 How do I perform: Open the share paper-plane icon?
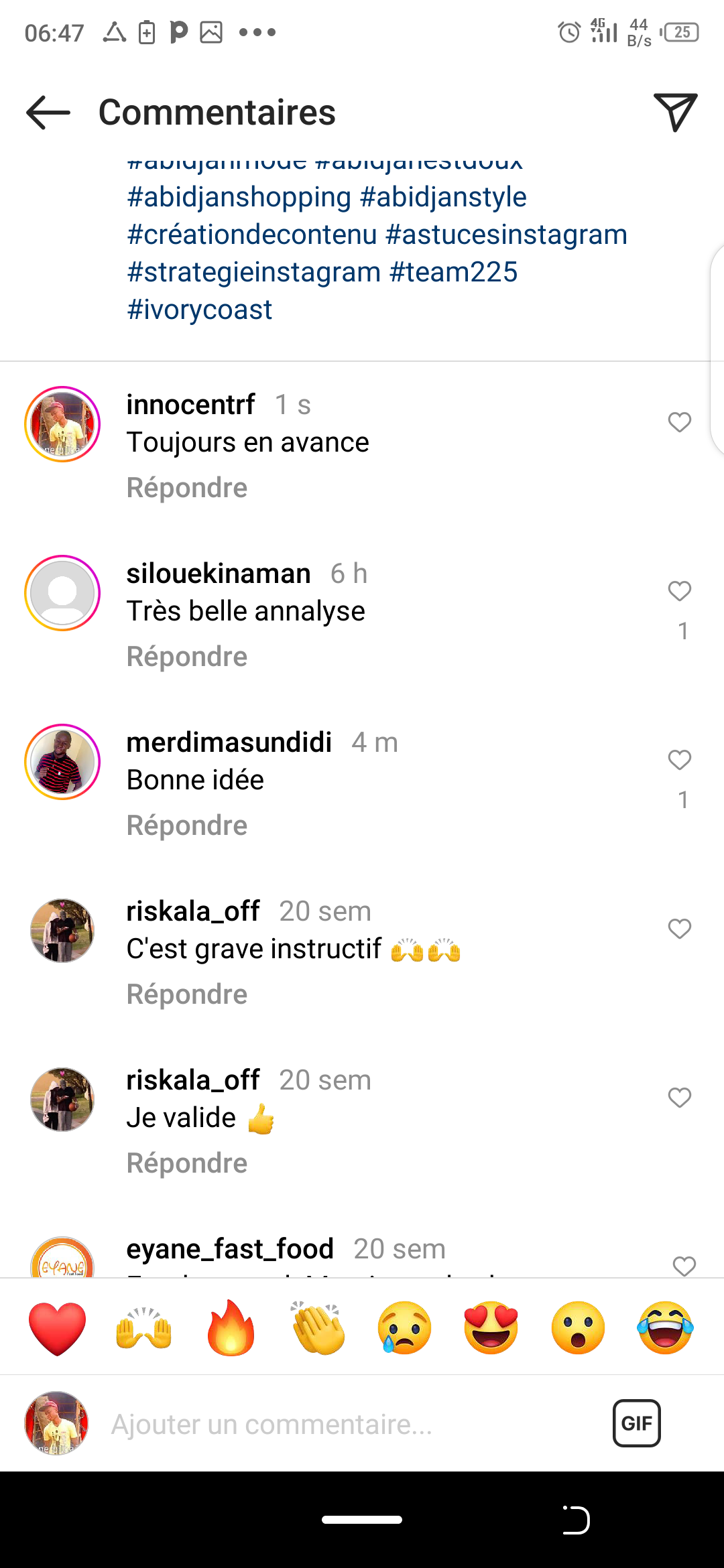675,112
